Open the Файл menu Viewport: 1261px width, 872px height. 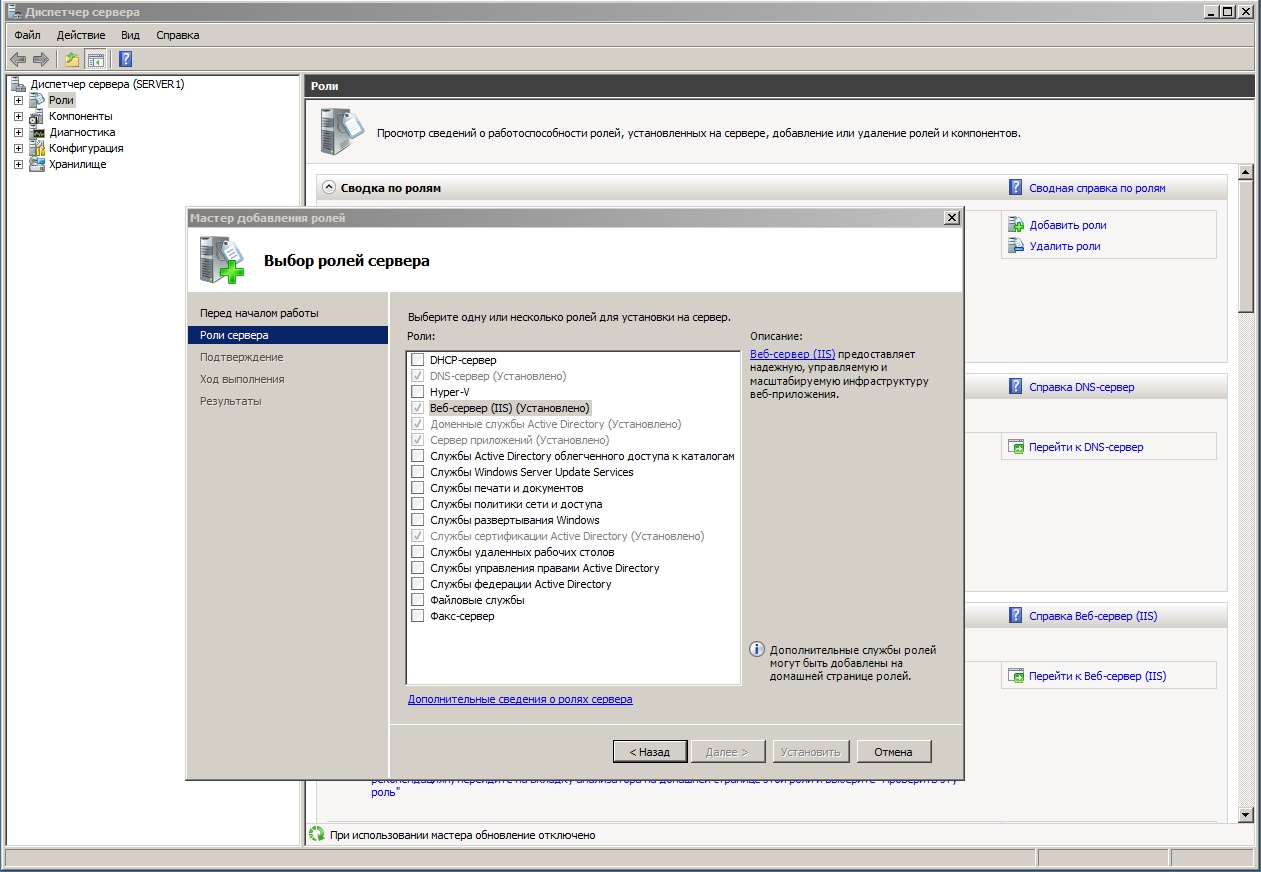pos(27,35)
